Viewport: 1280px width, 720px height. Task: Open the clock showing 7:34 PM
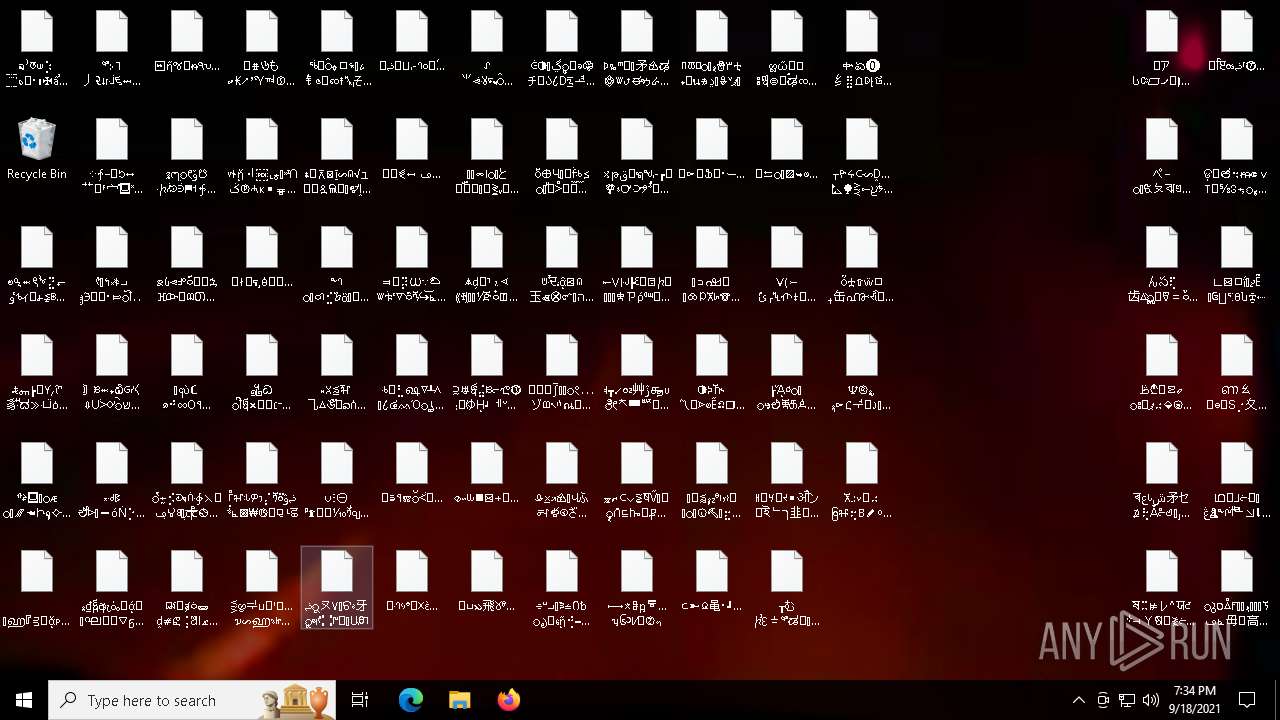[x=1194, y=700]
